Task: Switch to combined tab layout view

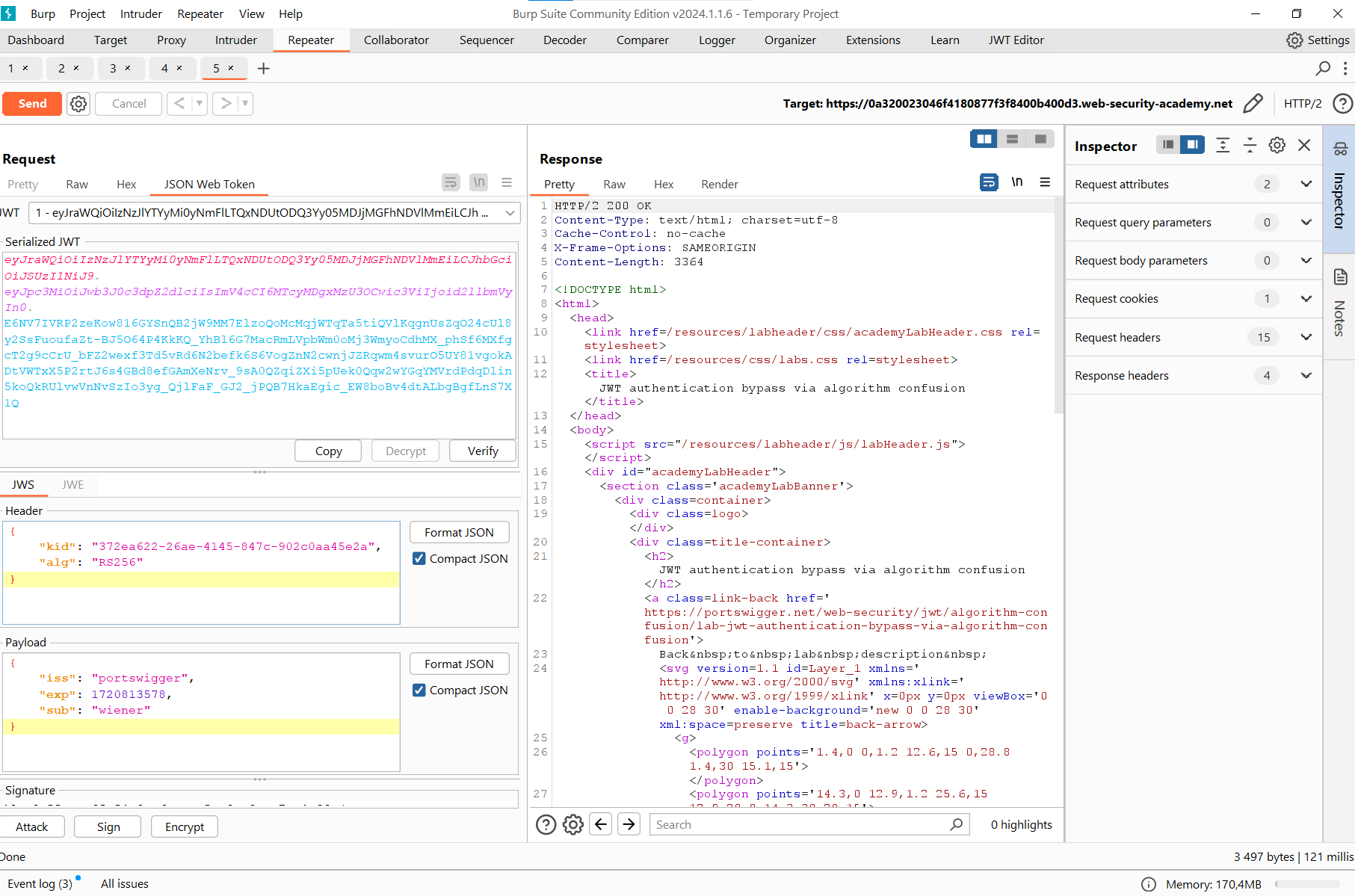Action: pyautogui.click(x=1040, y=139)
